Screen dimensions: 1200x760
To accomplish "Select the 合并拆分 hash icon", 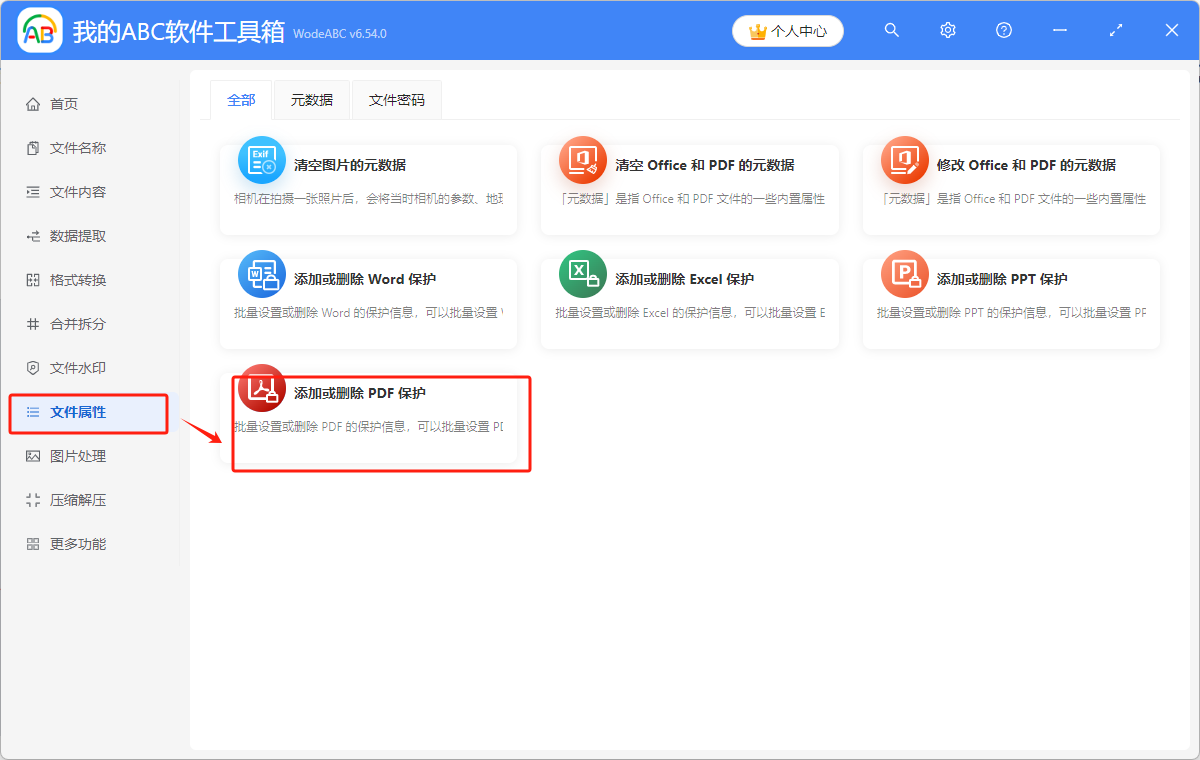I will click(x=33, y=324).
